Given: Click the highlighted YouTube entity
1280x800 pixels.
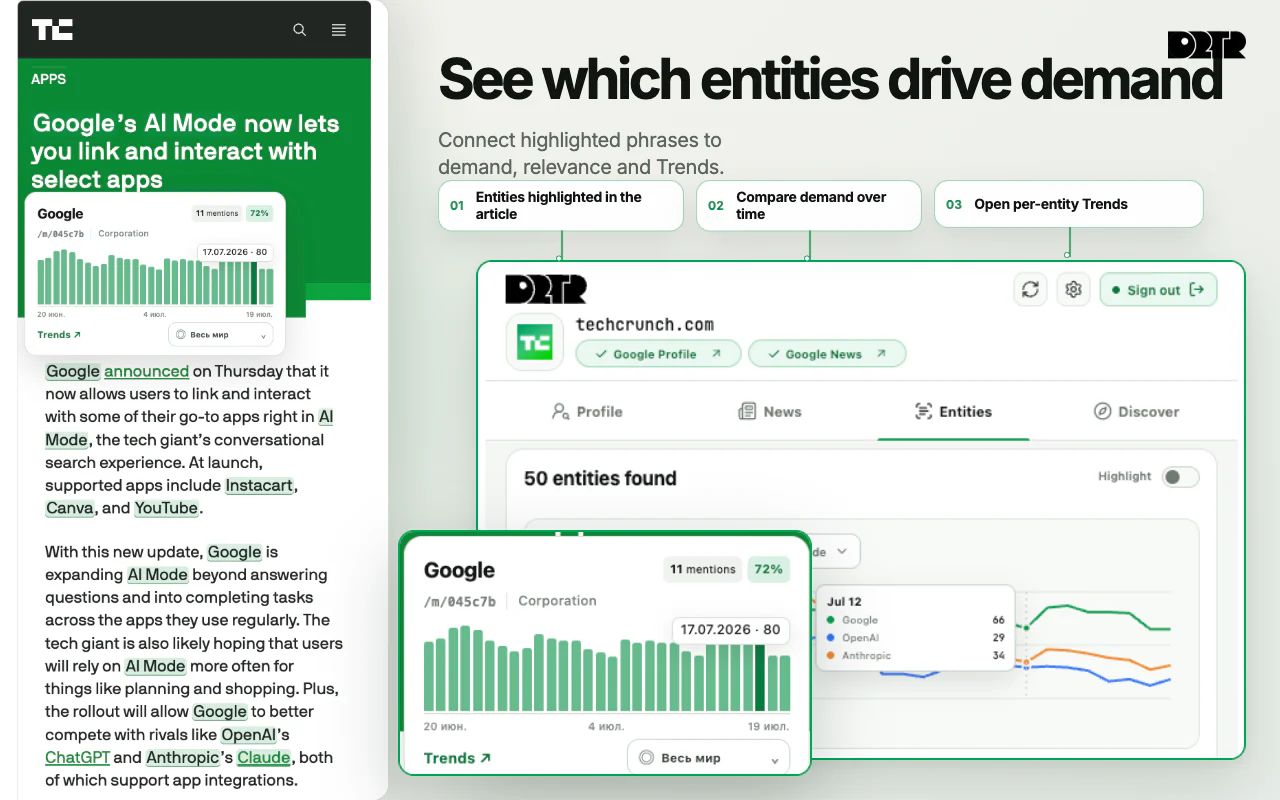Looking at the screenshot, I should (166, 508).
